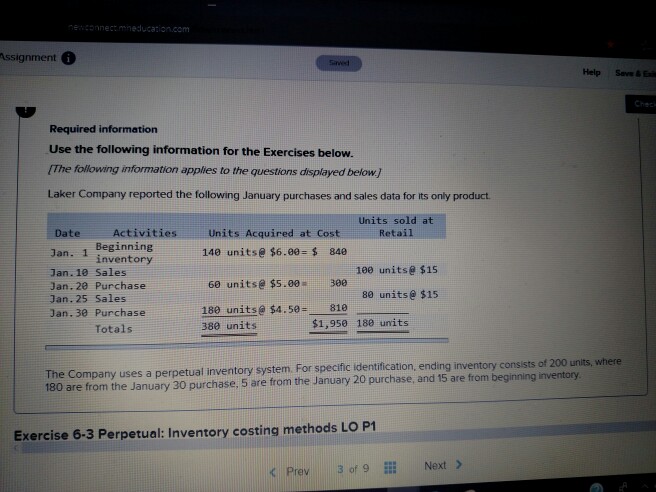
Task: Click the 3 of 9 page indicator
Action: (x=353, y=469)
